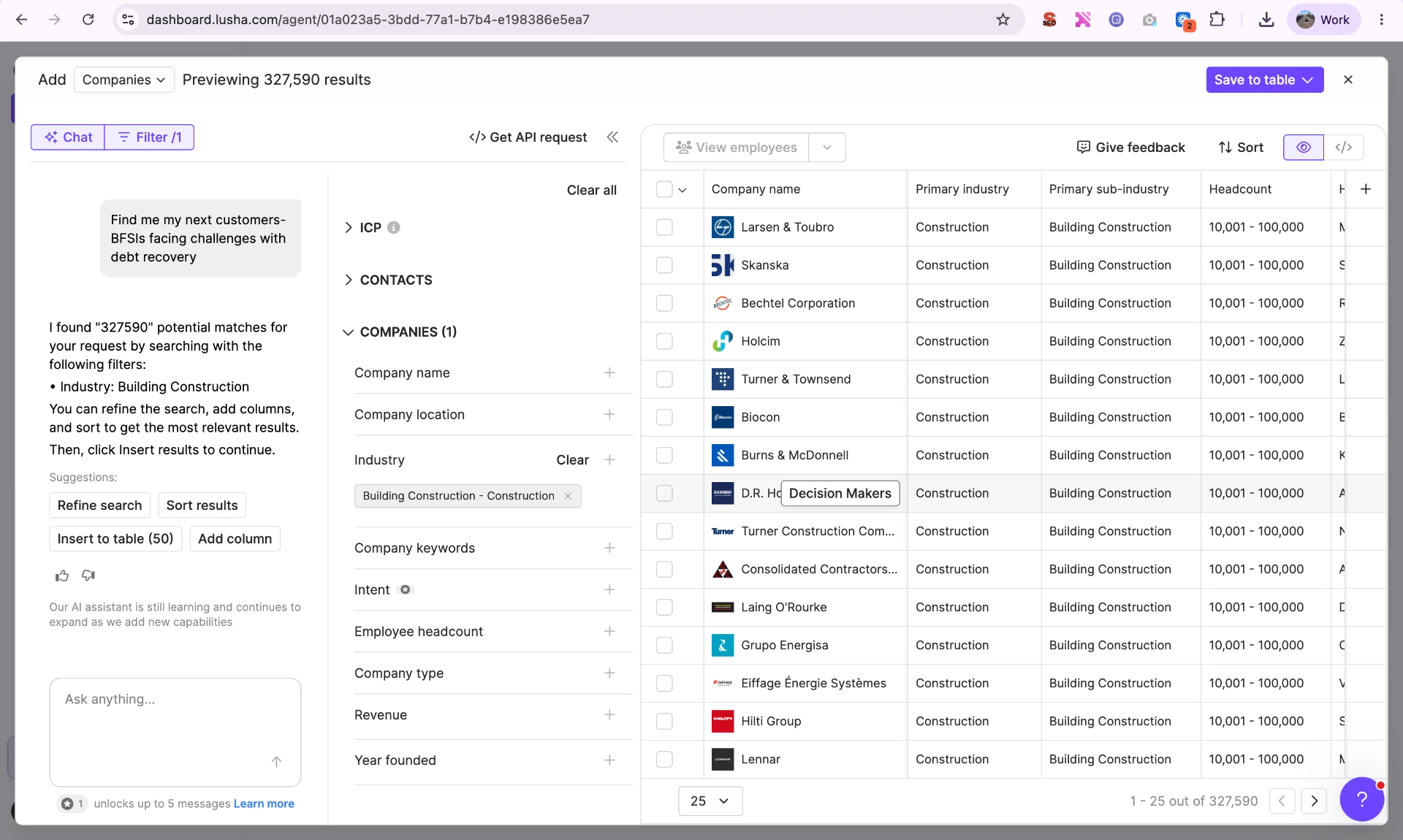1403x840 pixels.
Task: Clear the Industry filter
Action: pyautogui.click(x=572, y=460)
